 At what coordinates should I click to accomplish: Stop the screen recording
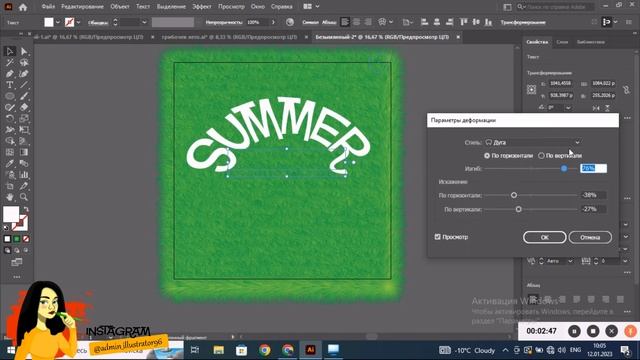point(593,331)
